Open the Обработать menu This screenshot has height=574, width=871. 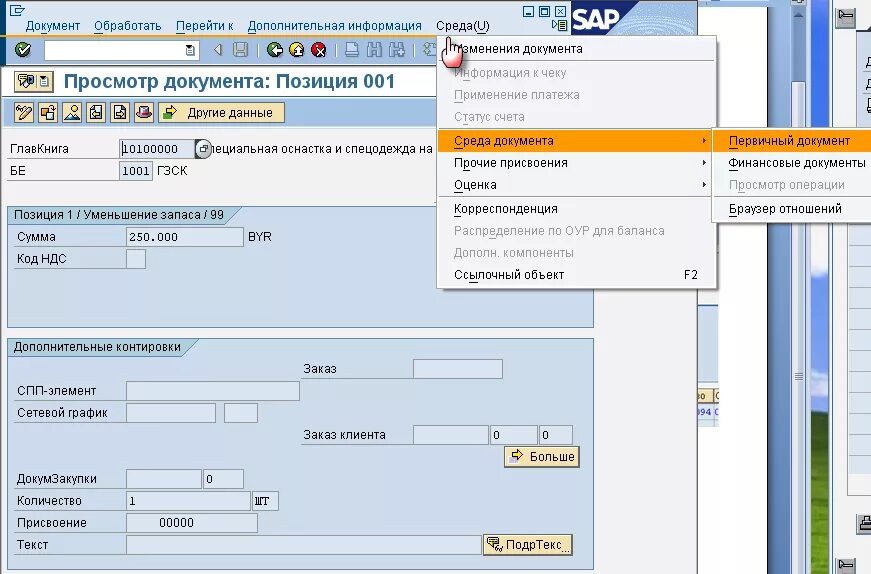[127, 26]
